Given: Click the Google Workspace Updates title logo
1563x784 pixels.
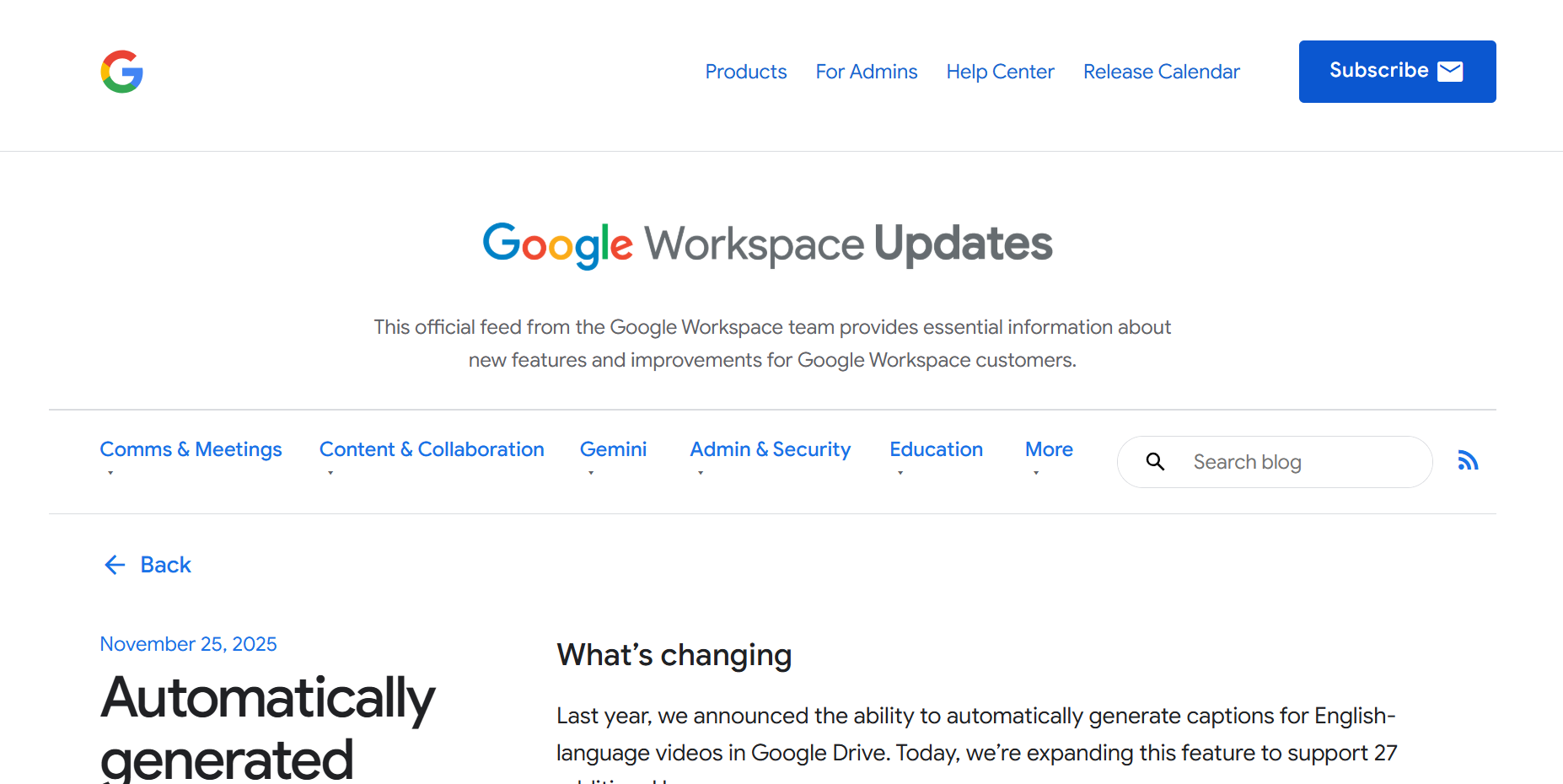Looking at the screenshot, I should [767, 244].
